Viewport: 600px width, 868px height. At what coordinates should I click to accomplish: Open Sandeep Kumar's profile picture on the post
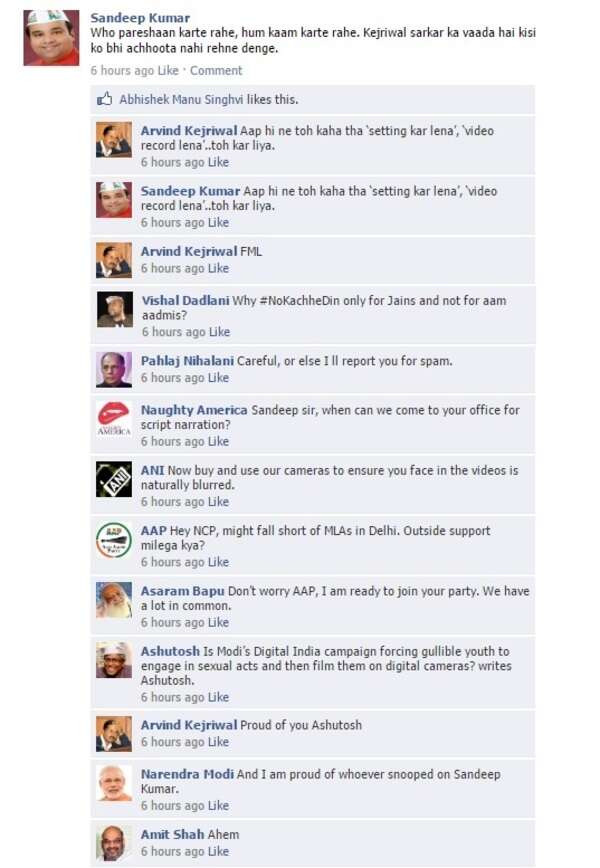(x=51, y=38)
